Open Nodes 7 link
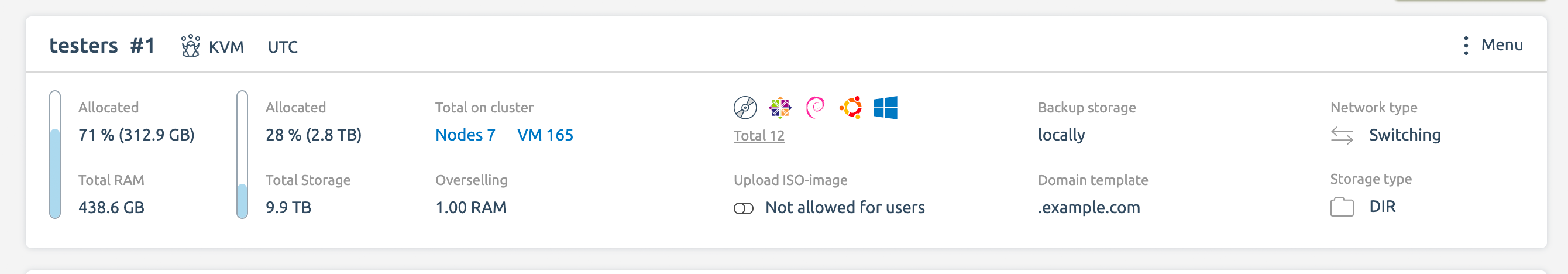 pyautogui.click(x=465, y=135)
